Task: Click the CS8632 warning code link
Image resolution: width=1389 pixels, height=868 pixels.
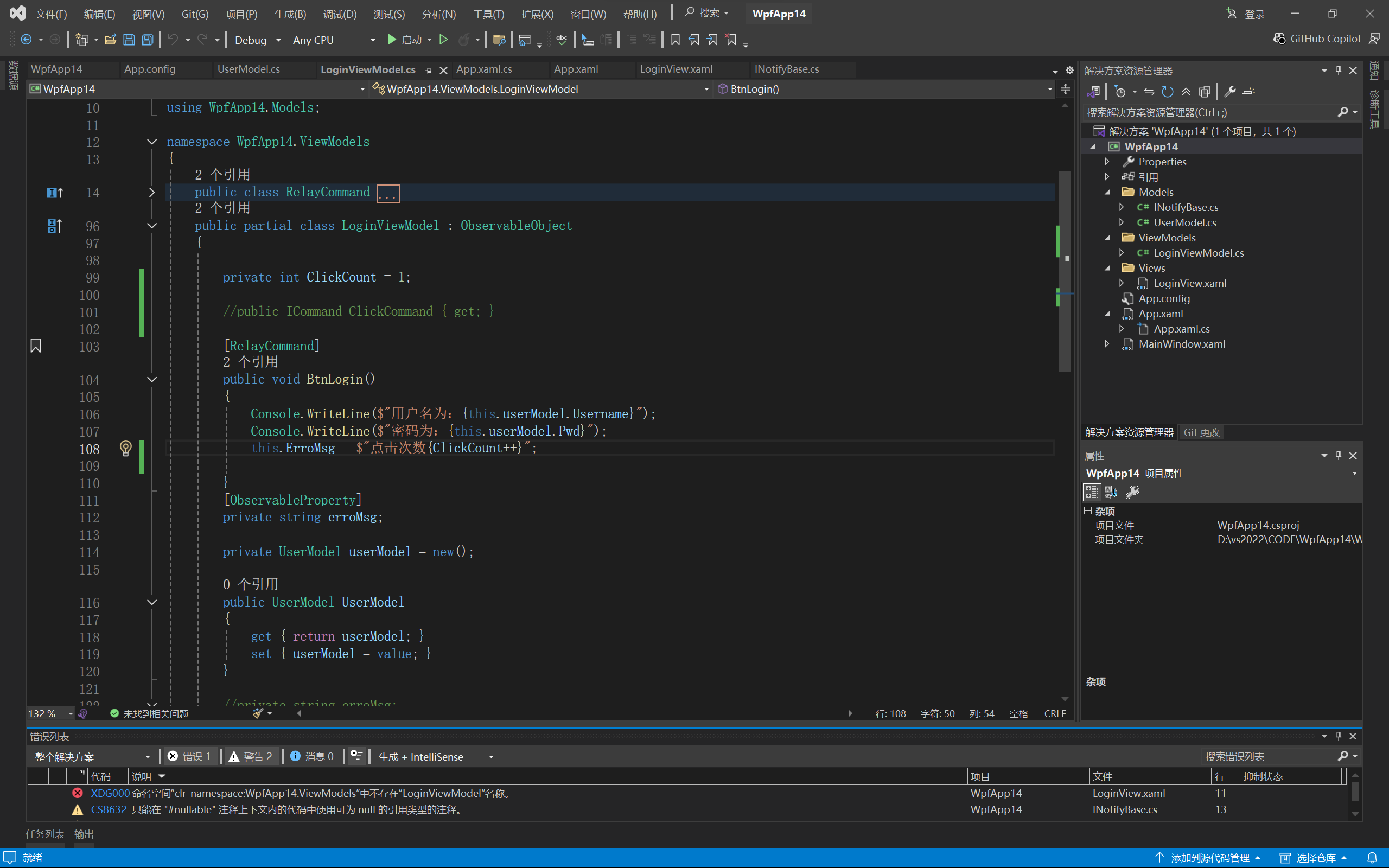Action: 109,809
